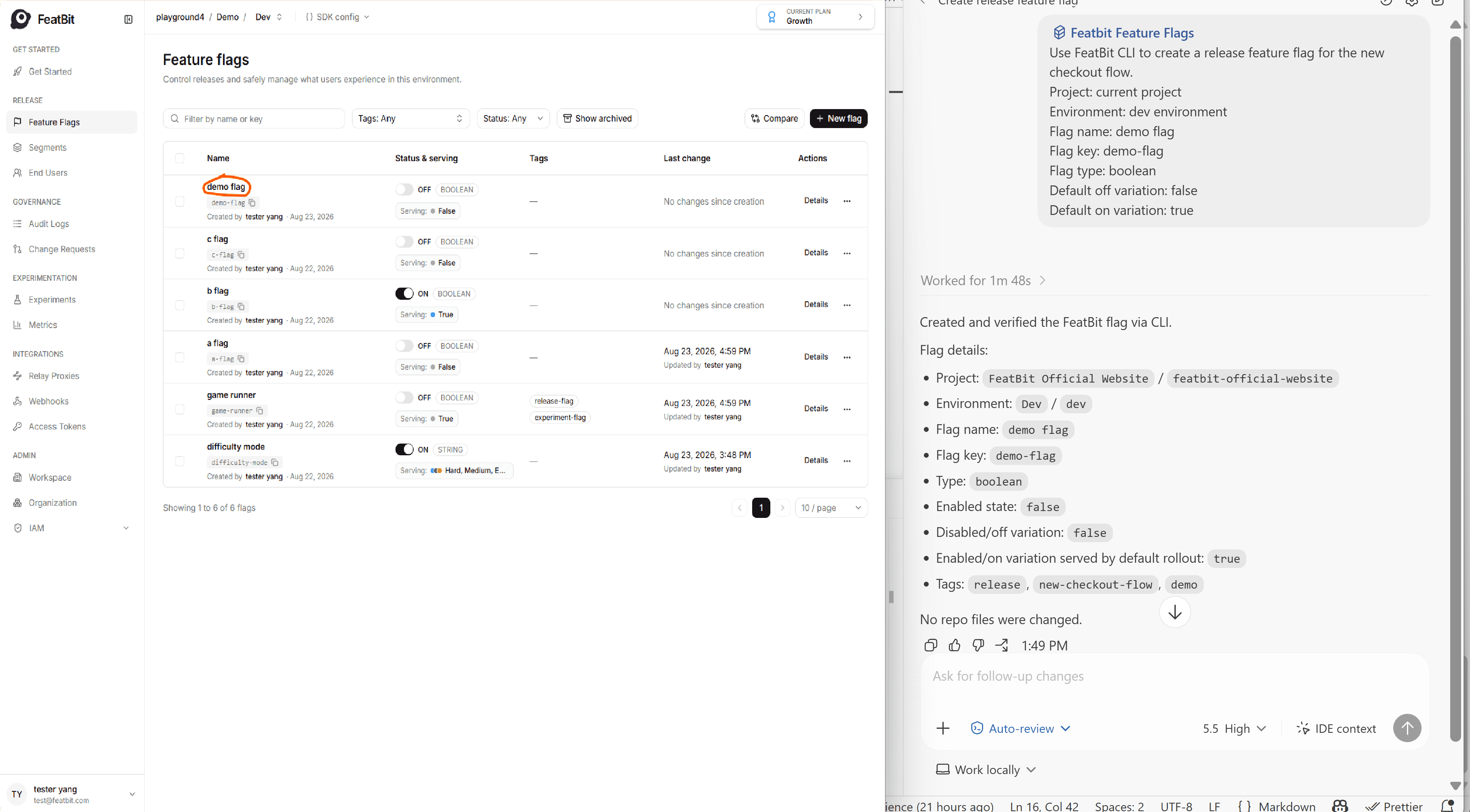Viewport: 1470px width, 812px height.
Task: Expand the IAM sidebar section
Action: (x=72, y=528)
